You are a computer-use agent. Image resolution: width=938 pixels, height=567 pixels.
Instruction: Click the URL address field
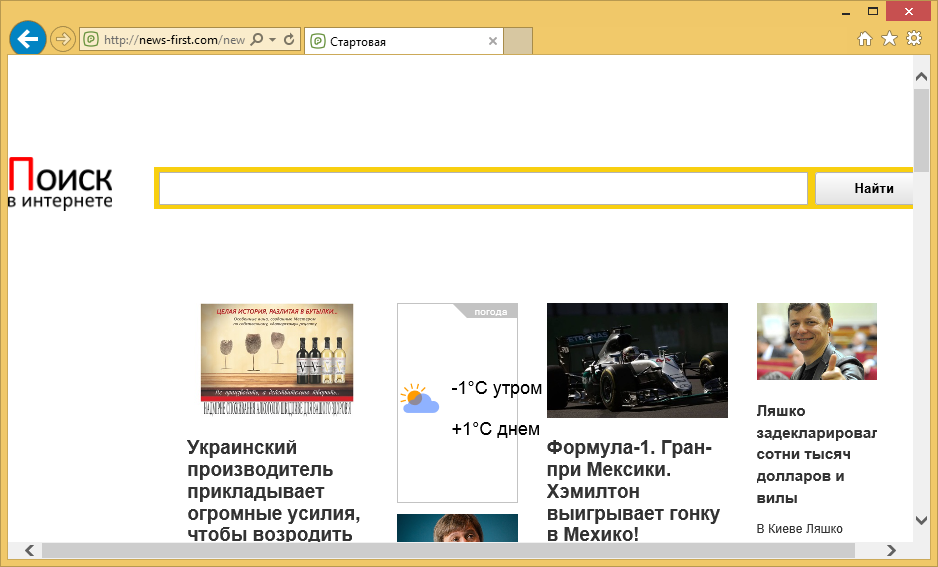(172, 40)
